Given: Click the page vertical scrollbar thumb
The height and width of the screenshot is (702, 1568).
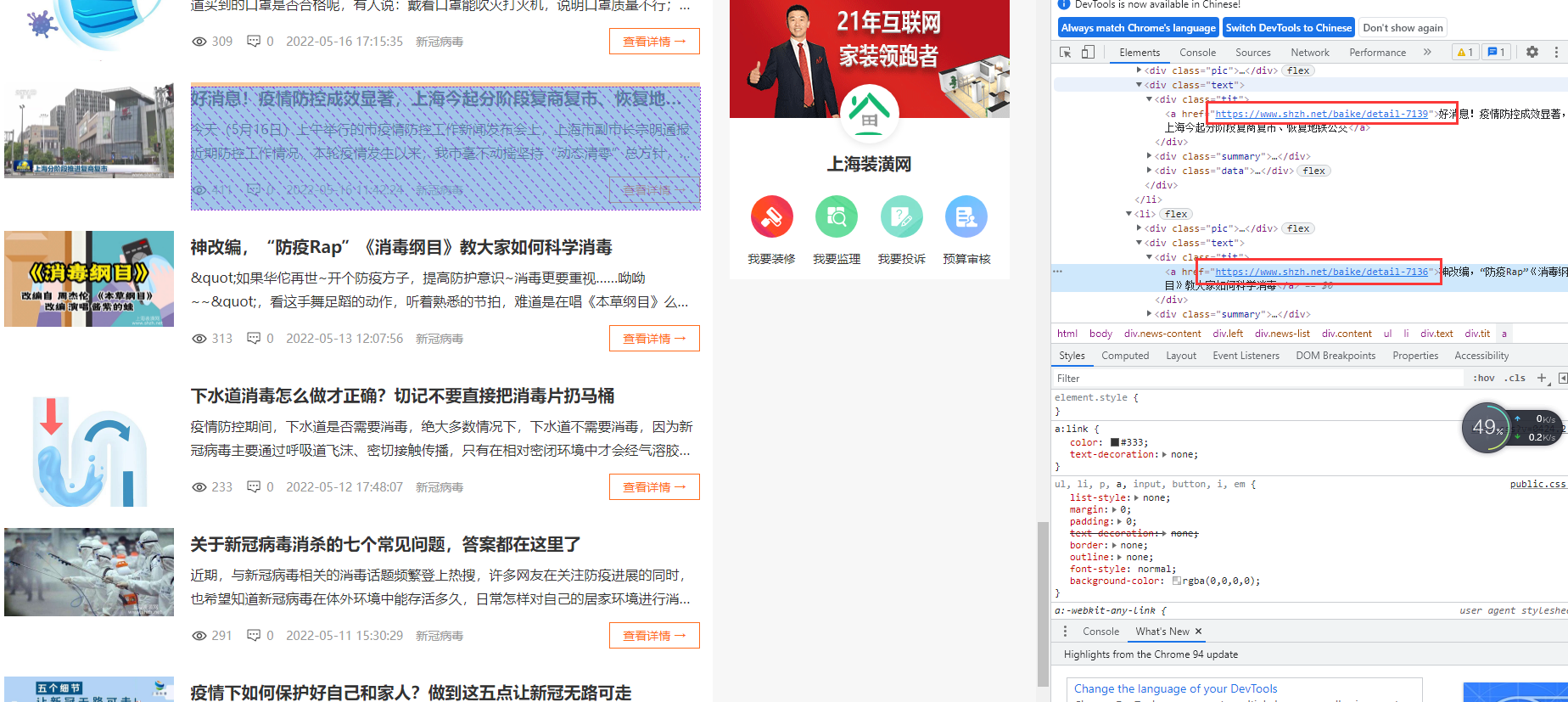Looking at the screenshot, I should tap(1044, 604).
